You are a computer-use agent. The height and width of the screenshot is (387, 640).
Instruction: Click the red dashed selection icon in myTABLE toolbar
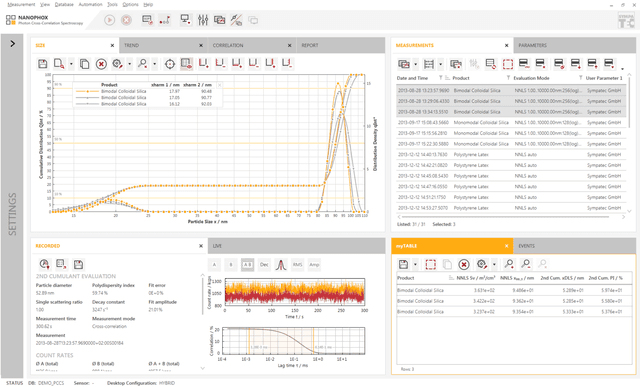pos(431,265)
